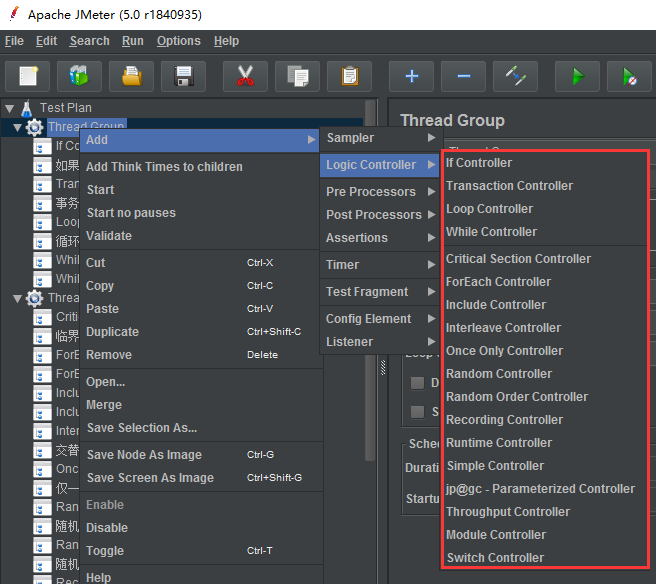Open the Pre Processors submenu
This screenshot has width=656, height=584.
380,192
